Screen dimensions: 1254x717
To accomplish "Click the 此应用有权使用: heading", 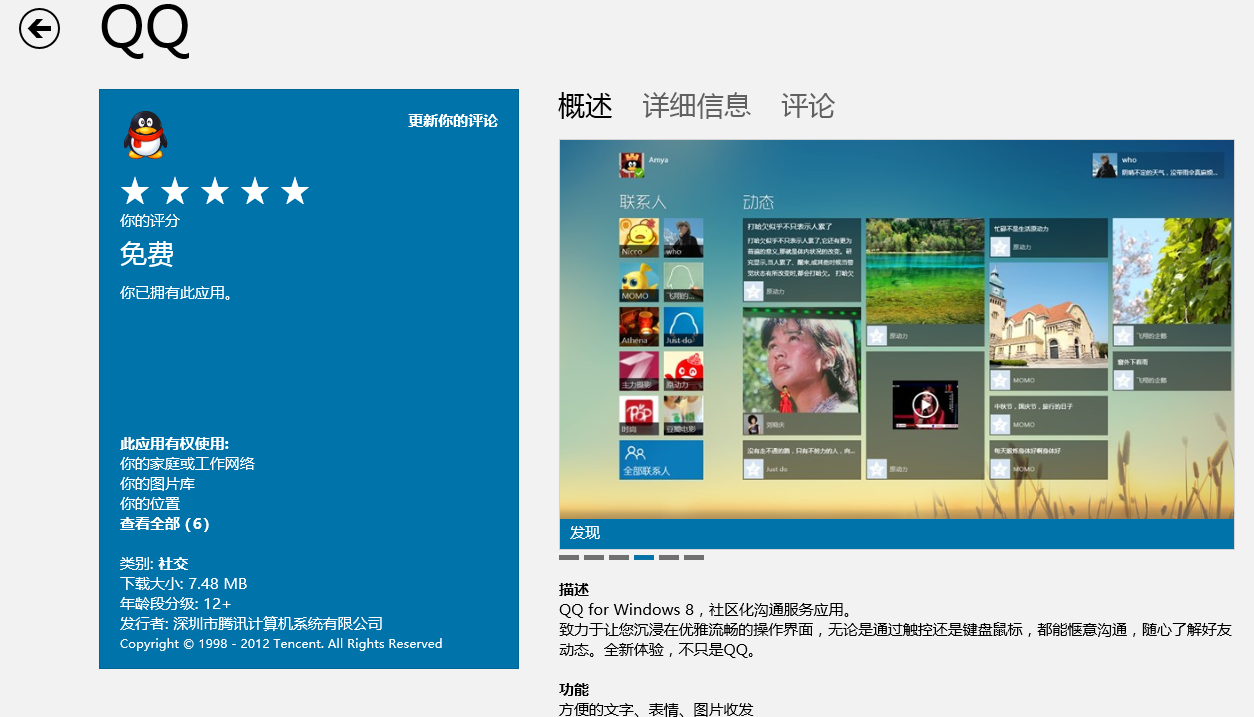I will (174, 444).
